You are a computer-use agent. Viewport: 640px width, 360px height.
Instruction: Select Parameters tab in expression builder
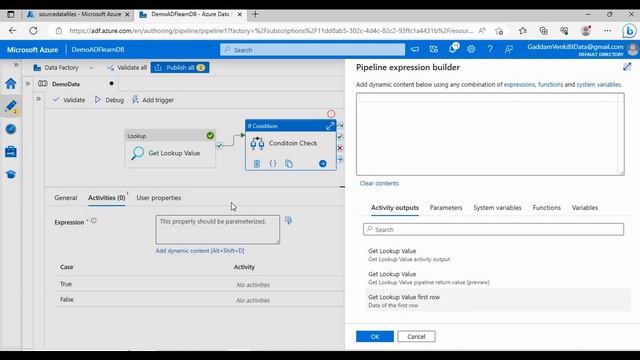point(446,208)
